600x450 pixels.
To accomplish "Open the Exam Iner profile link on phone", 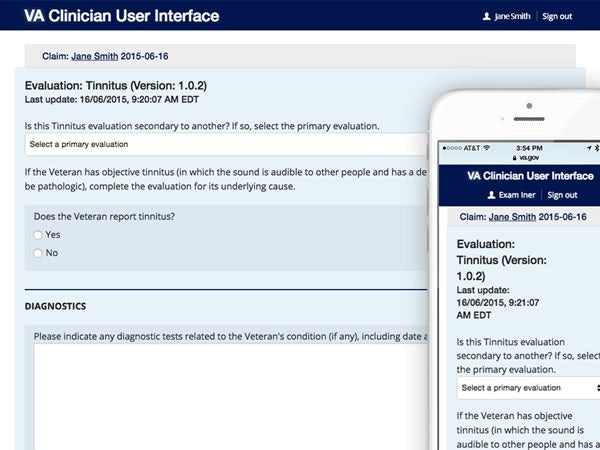I will (517, 195).
